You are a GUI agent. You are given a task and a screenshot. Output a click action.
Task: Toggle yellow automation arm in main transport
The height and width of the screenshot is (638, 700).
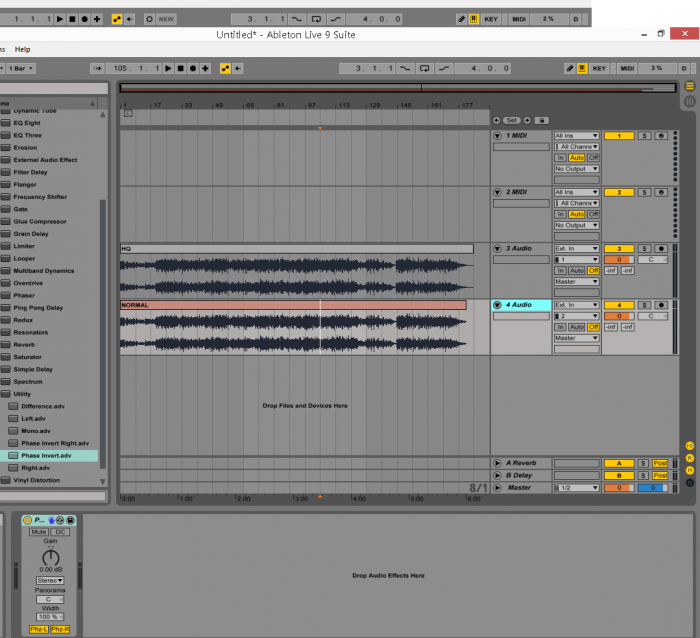(225, 68)
